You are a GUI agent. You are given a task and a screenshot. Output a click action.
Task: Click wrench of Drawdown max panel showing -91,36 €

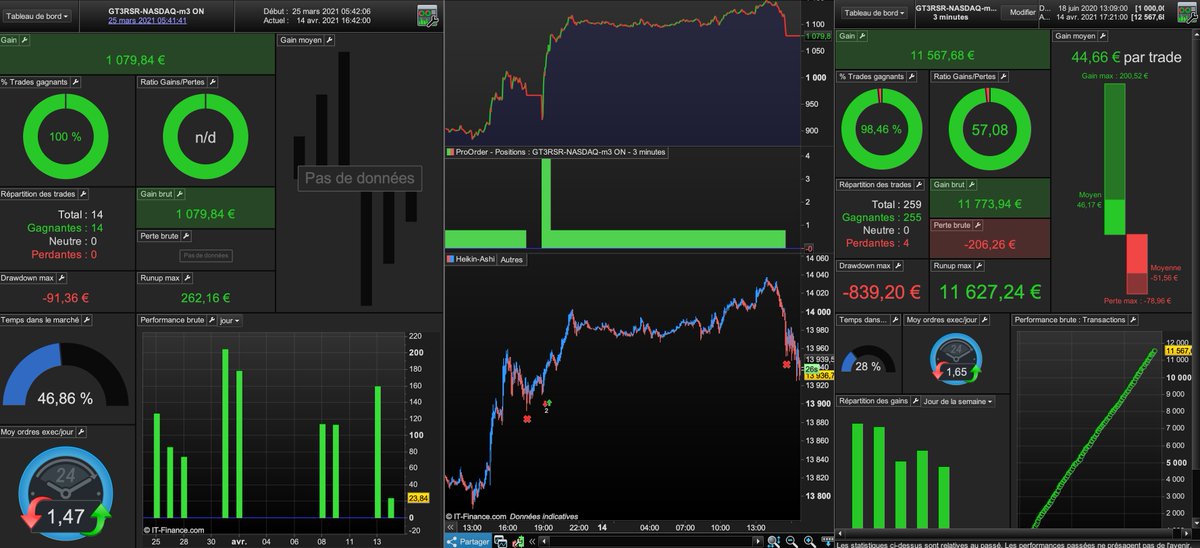click(x=61, y=277)
